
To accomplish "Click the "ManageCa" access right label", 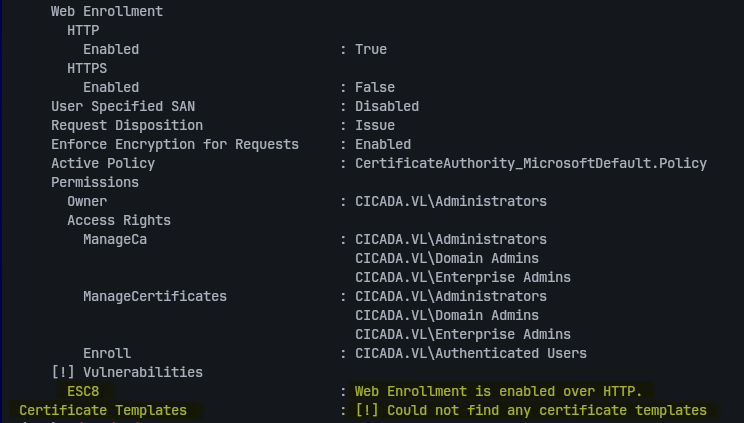I will pos(115,239).
